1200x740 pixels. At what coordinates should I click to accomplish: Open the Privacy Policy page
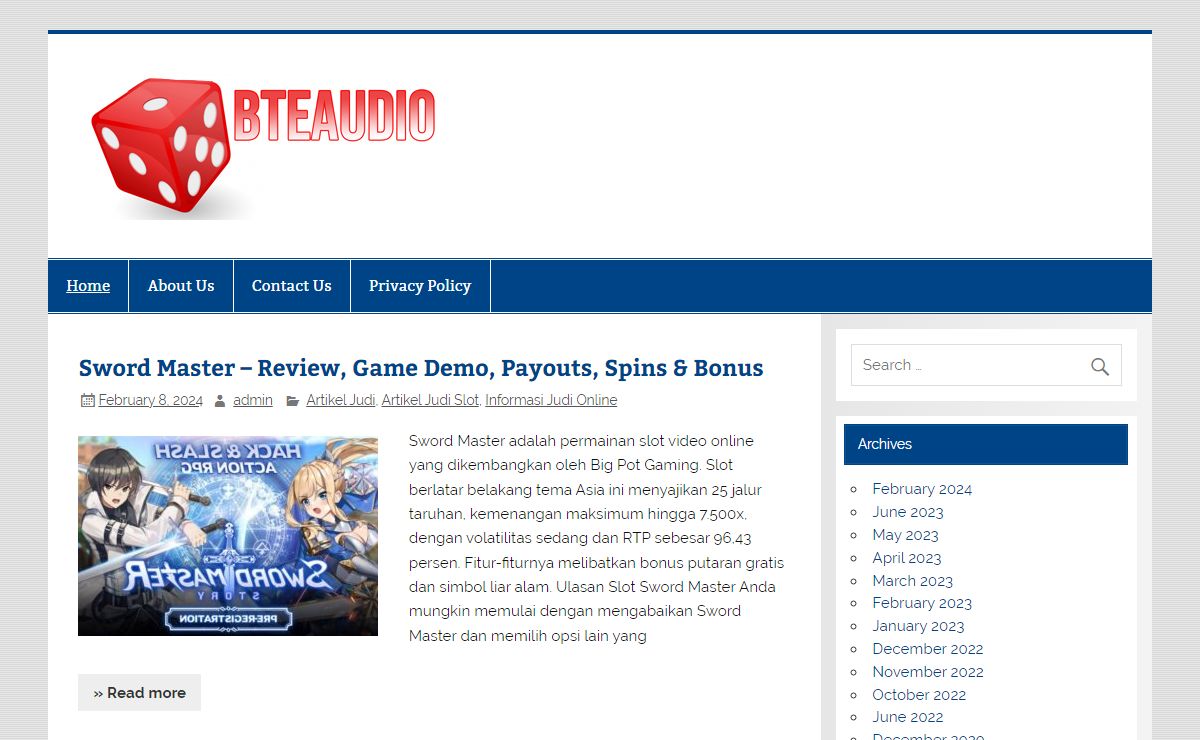420,286
